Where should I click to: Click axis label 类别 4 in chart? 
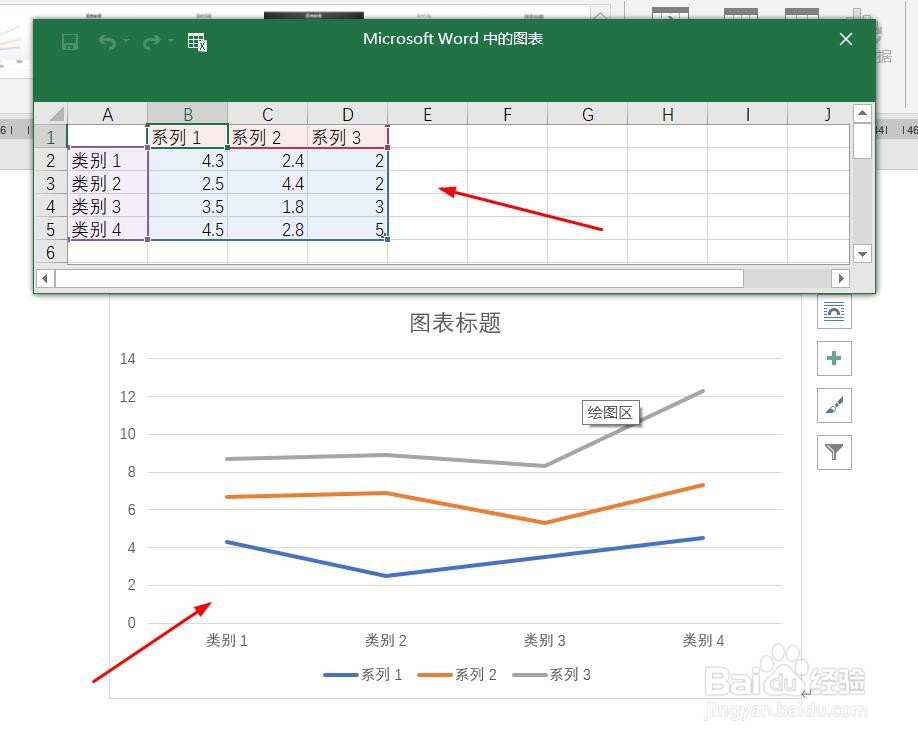pyautogui.click(x=703, y=641)
